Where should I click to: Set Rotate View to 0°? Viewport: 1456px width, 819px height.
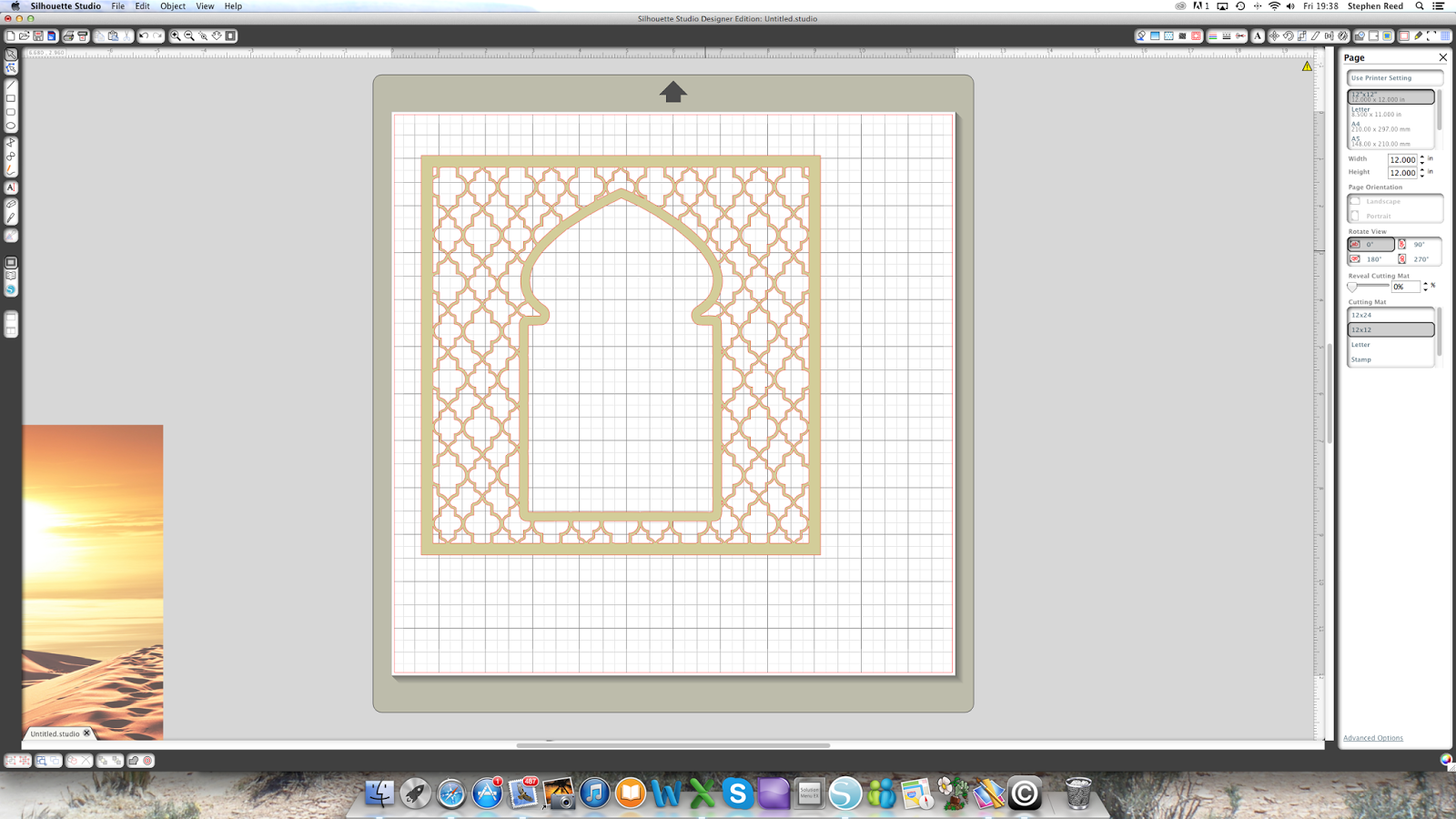[1370, 245]
